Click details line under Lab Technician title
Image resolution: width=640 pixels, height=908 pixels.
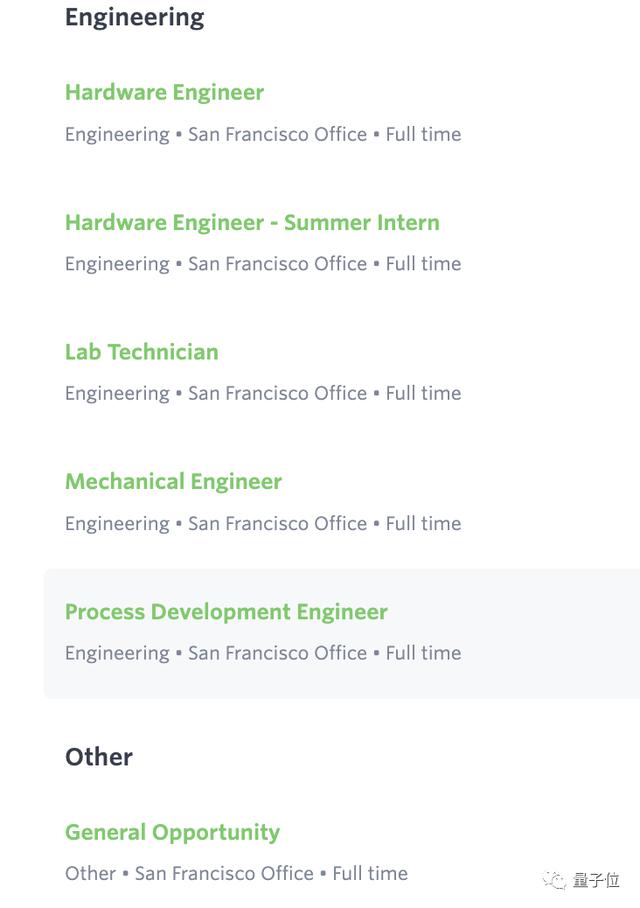(263, 394)
